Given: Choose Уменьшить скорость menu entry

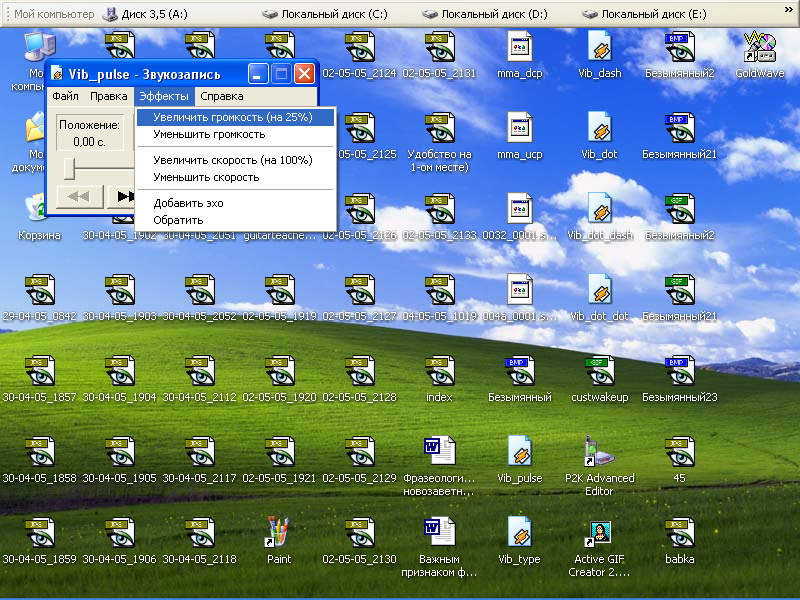Looking at the screenshot, I should [235, 178].
